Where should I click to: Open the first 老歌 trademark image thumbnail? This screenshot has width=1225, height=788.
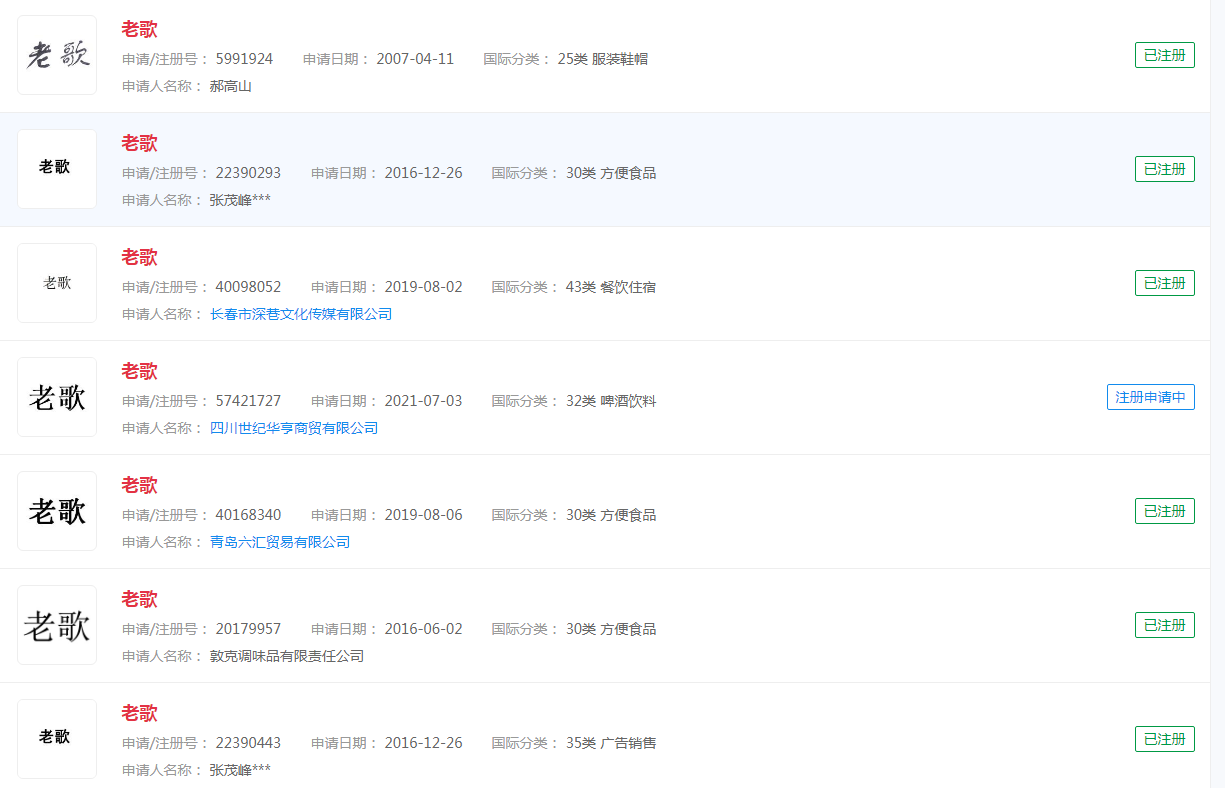(56, 55)
